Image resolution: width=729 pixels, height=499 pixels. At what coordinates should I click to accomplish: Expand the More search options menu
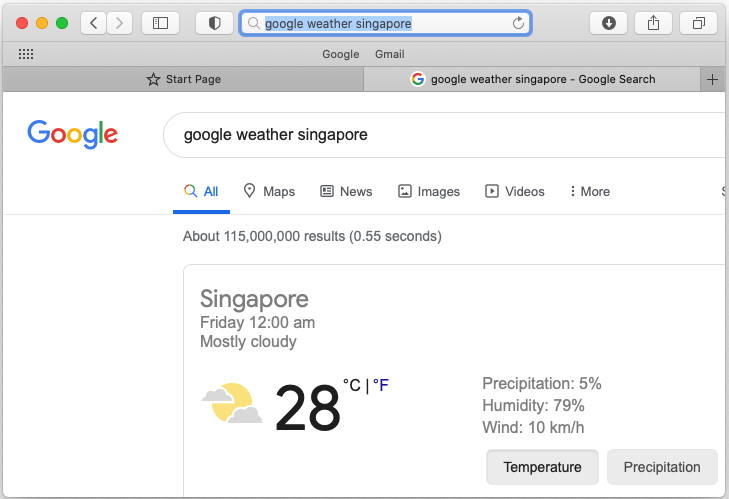[x=590, y=191]
